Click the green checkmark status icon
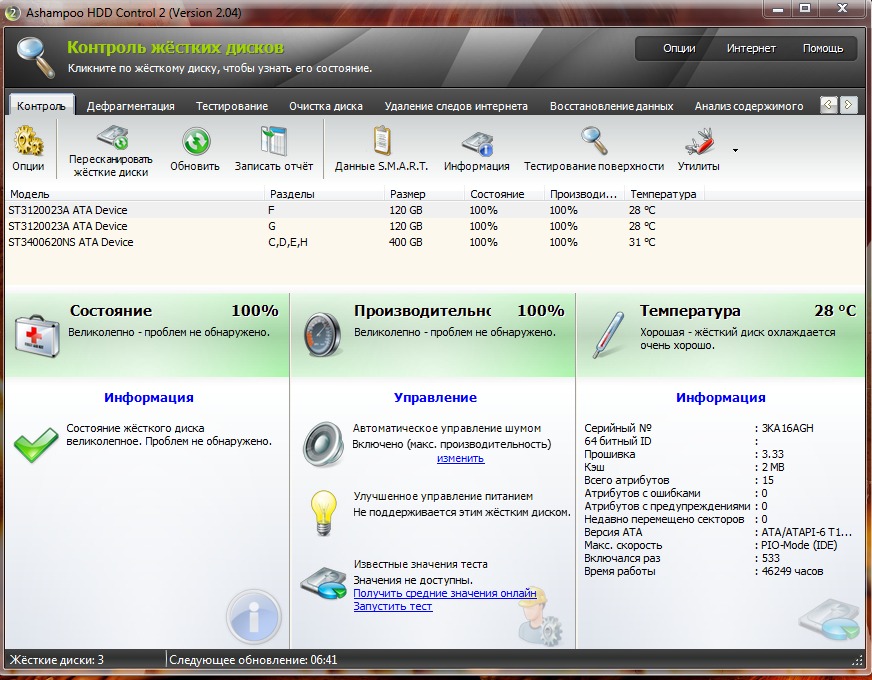The width and height of the screenshot is (872, 680). tap(36, 444)
